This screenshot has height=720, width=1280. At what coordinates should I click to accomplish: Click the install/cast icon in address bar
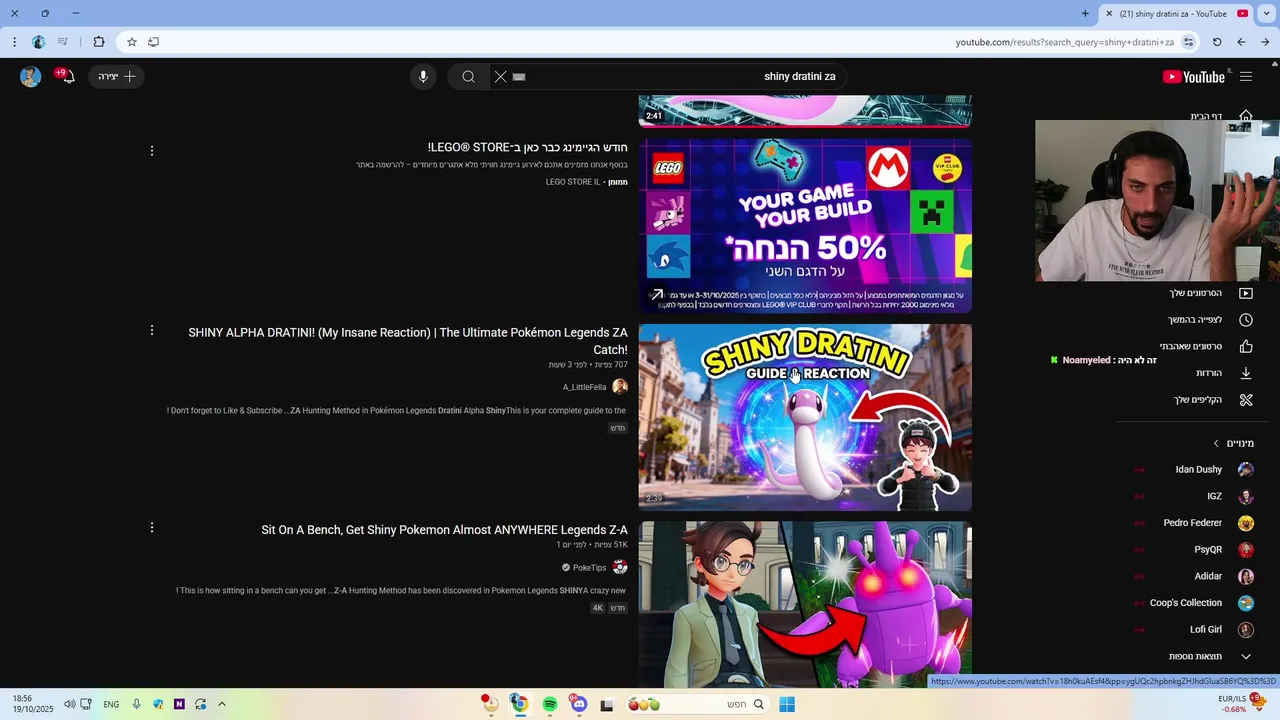click(x=153, y=42)
